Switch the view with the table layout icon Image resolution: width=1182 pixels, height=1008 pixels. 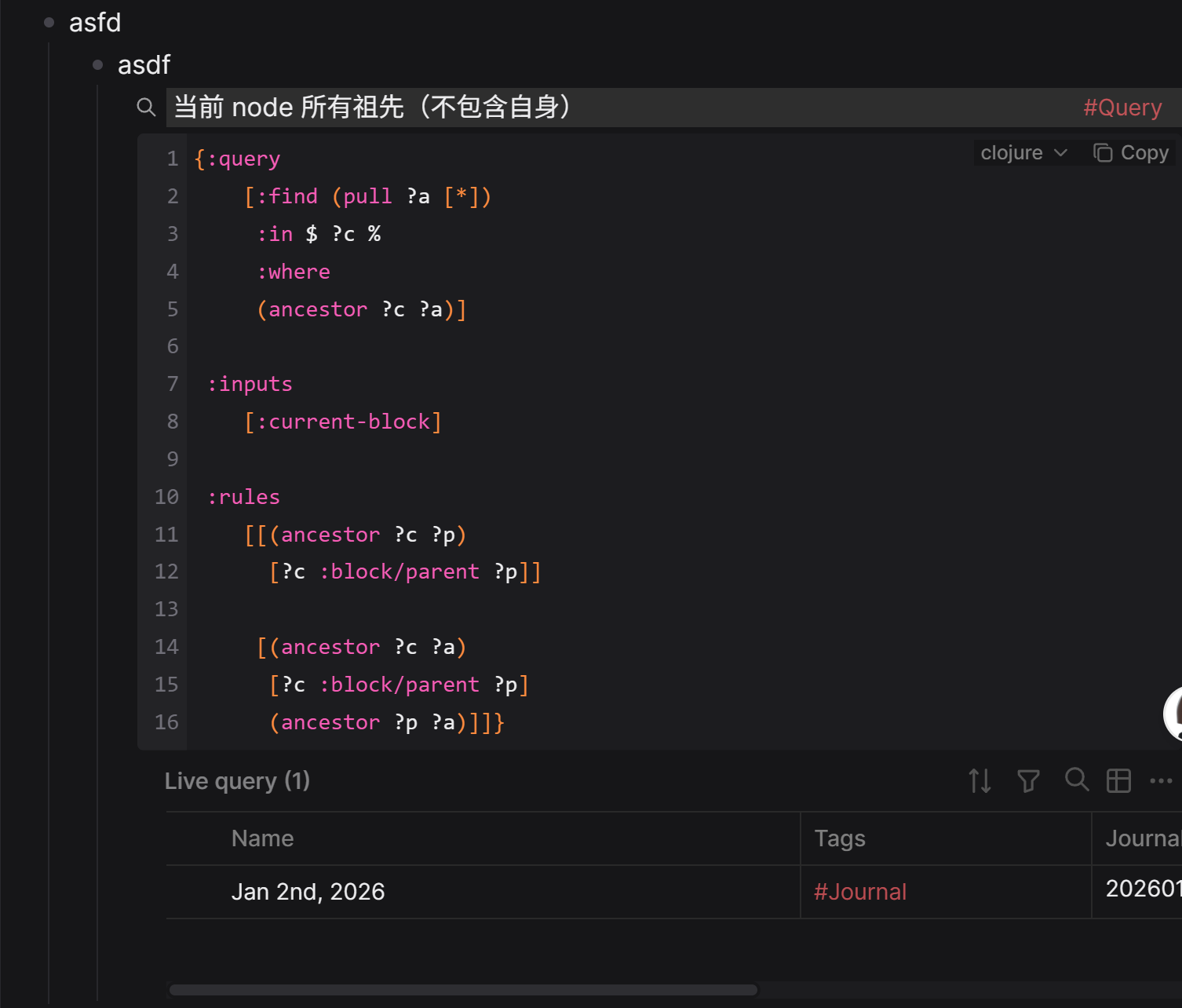tap(1118, 780)
